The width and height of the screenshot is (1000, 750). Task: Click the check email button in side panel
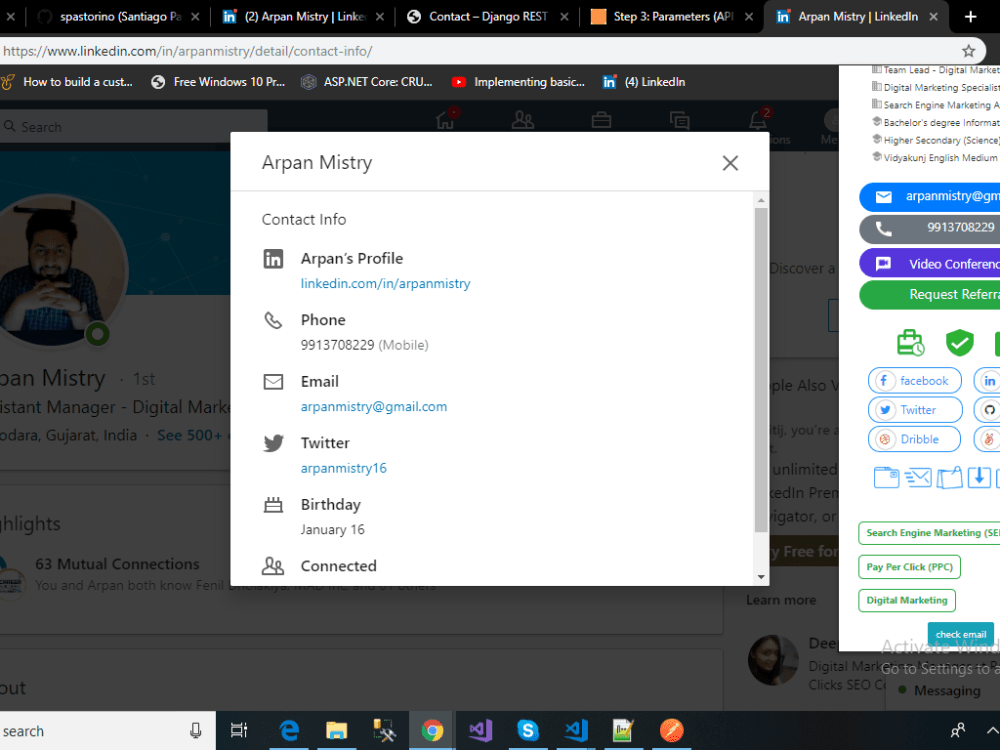pyautogui.click(x=960, y=633)
